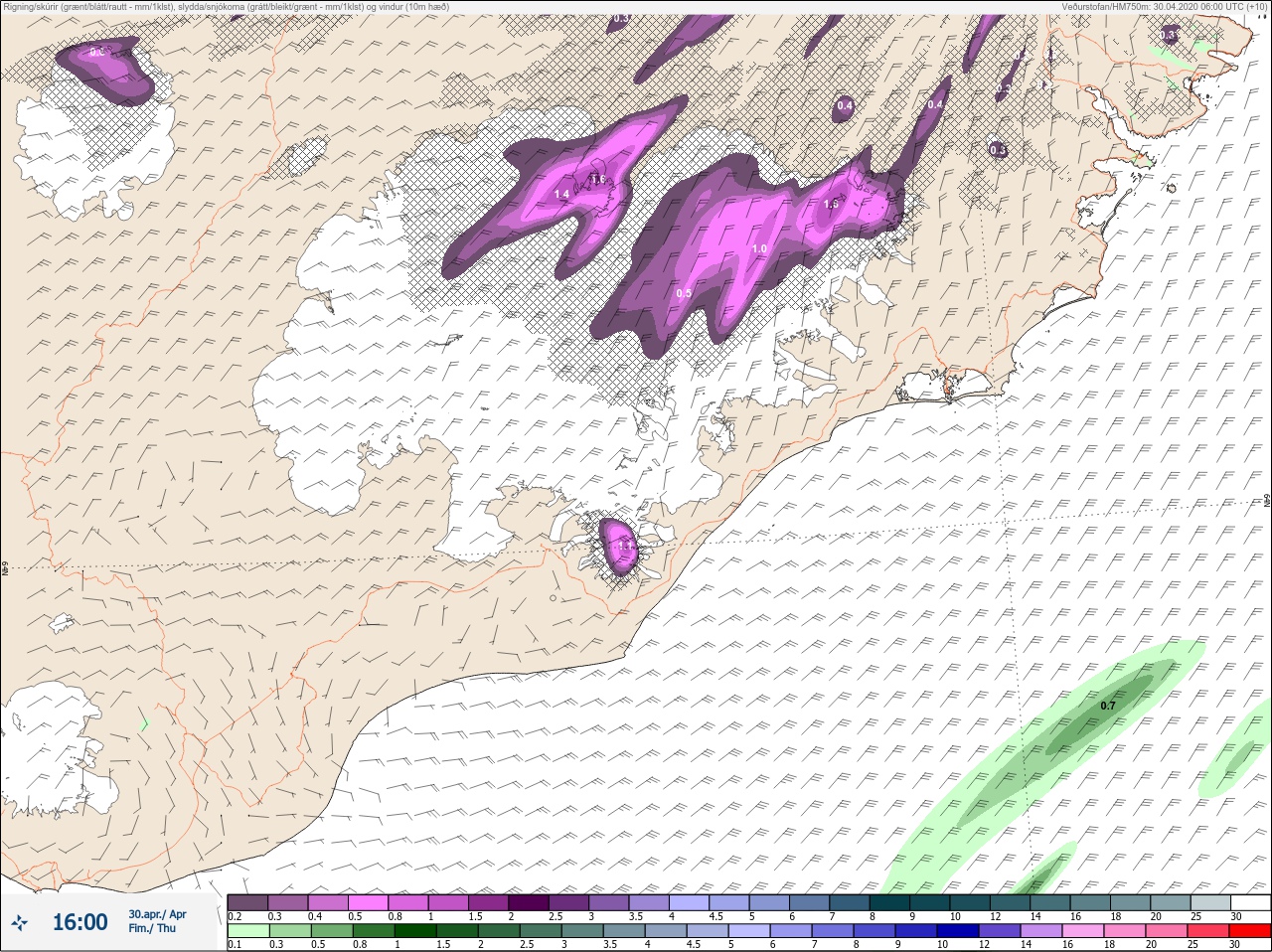Click the lightest green 0.1 legend swatch

click(247, 931)
